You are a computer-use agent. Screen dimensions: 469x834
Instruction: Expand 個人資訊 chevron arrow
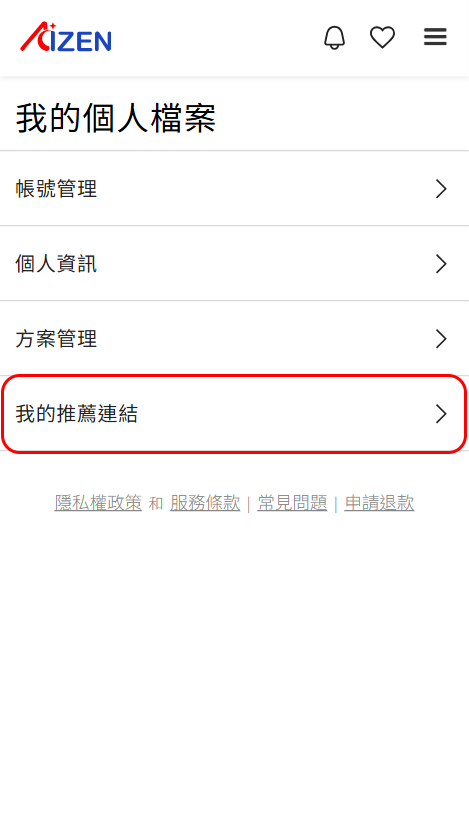[441, 264]
